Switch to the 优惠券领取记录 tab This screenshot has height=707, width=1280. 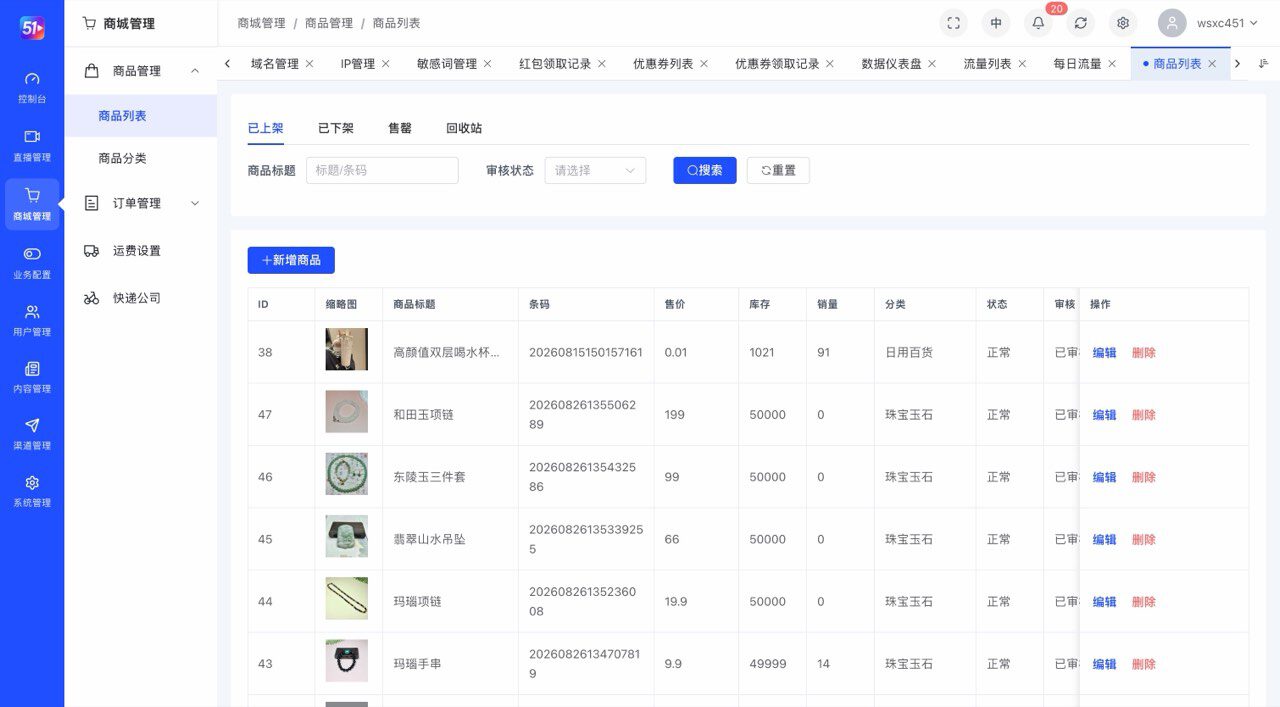click(777, 64)
